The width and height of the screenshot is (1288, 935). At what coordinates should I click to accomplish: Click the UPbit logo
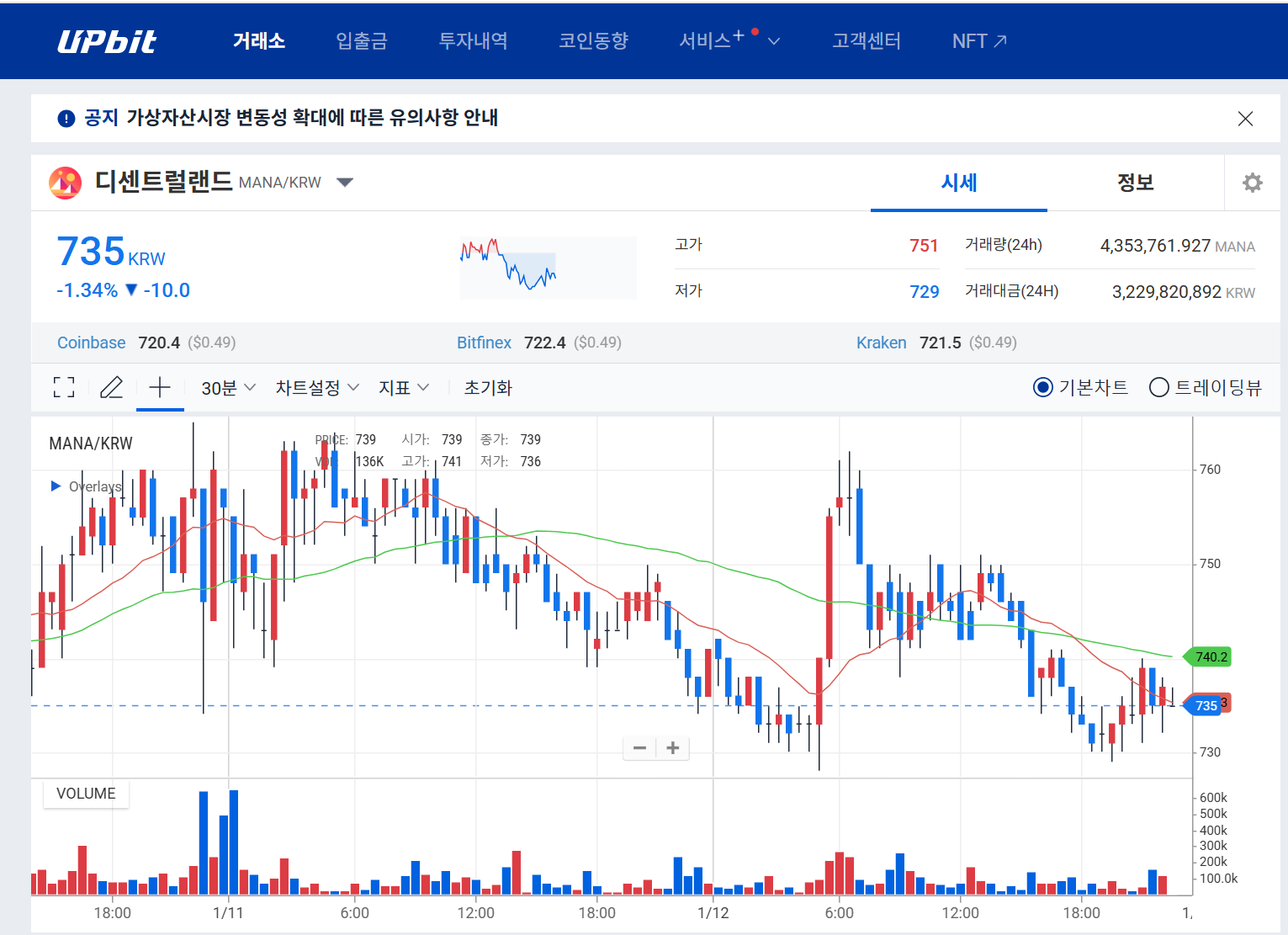(x=107, y=41)
